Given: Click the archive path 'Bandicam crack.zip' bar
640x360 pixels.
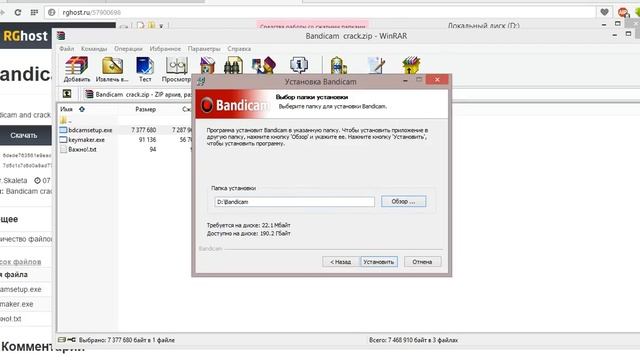Looking at the screenshot, I should click(x=138, y=94).
